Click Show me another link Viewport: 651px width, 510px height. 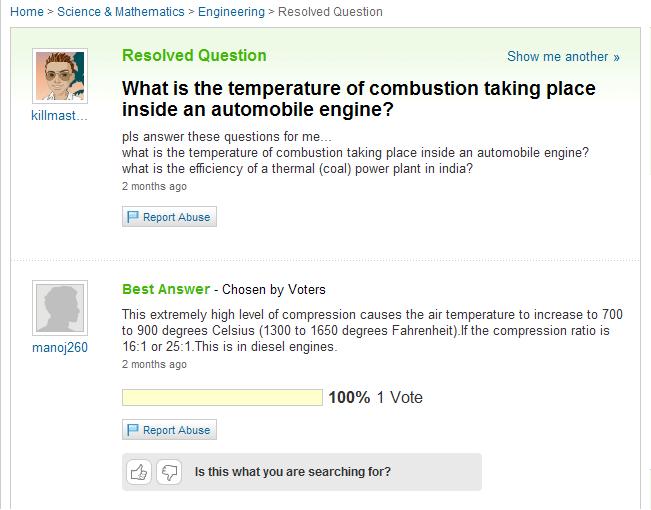[563, 56]
